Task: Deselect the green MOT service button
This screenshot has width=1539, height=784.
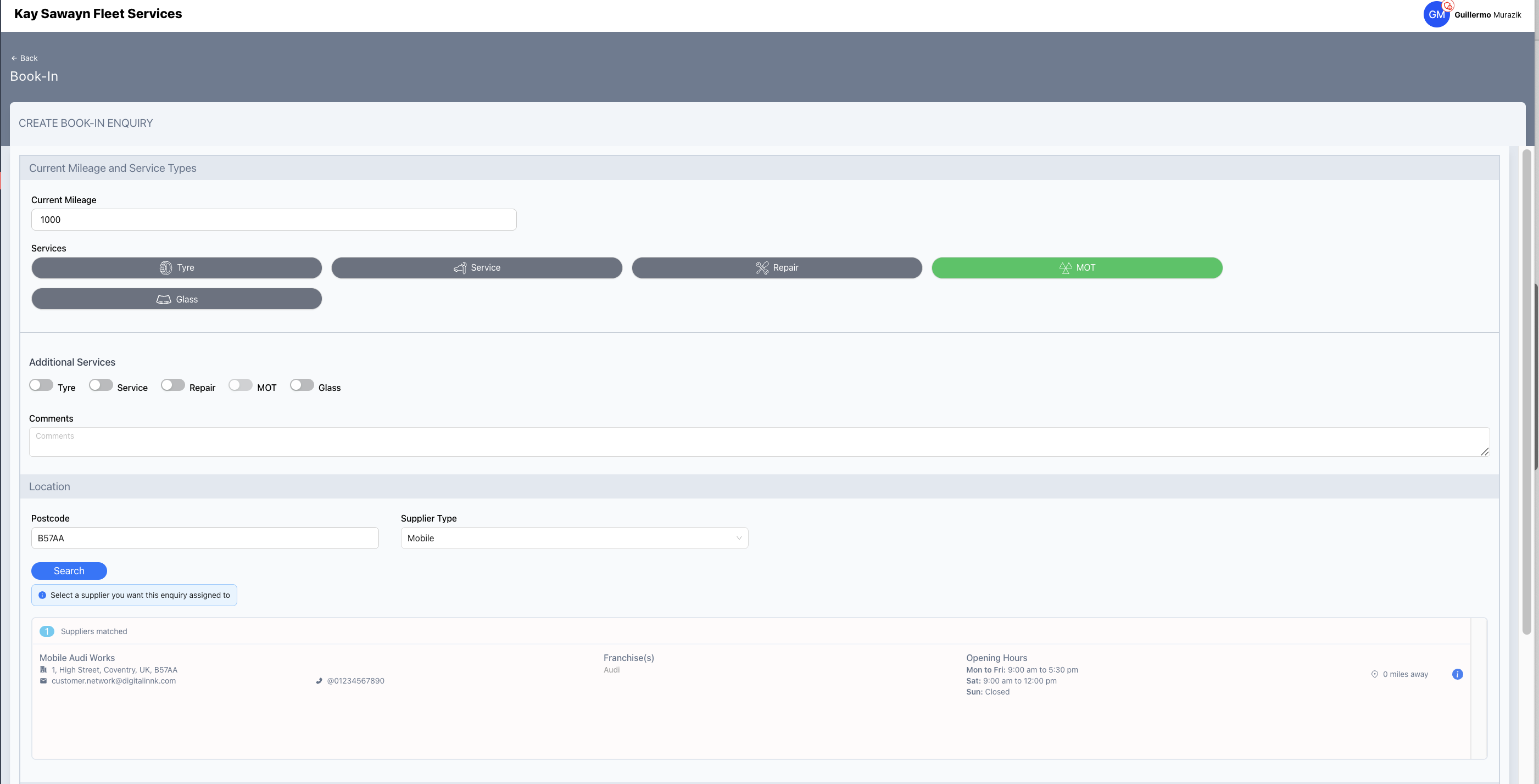Action: tap(1077, 267)
